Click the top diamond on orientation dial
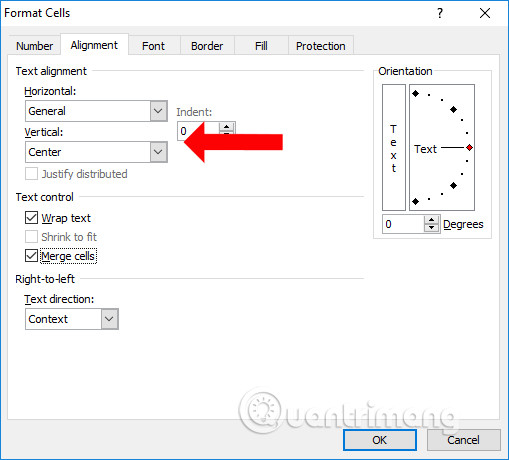This screenshot has width=509, height=460. tap(415, 93)
